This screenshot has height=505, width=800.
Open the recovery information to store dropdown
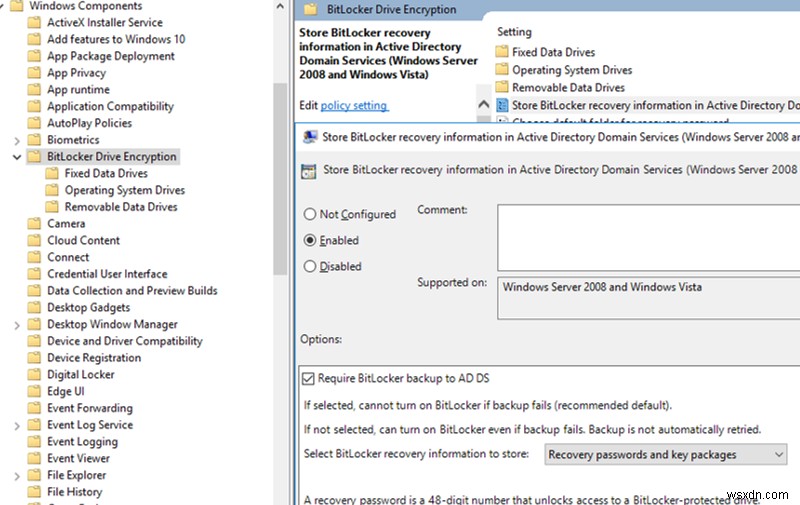665,454
